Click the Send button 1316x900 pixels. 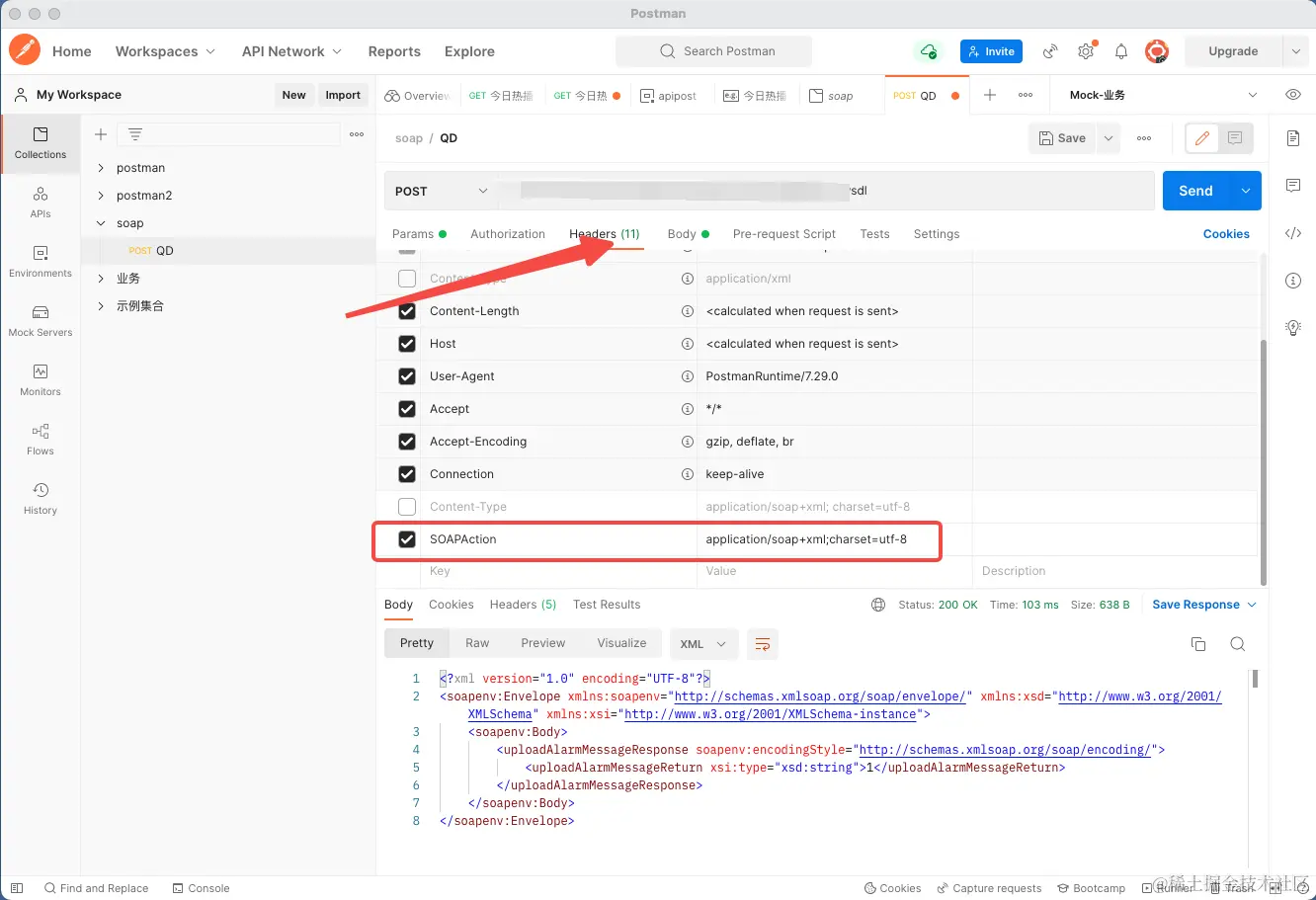pos(1195,191)
